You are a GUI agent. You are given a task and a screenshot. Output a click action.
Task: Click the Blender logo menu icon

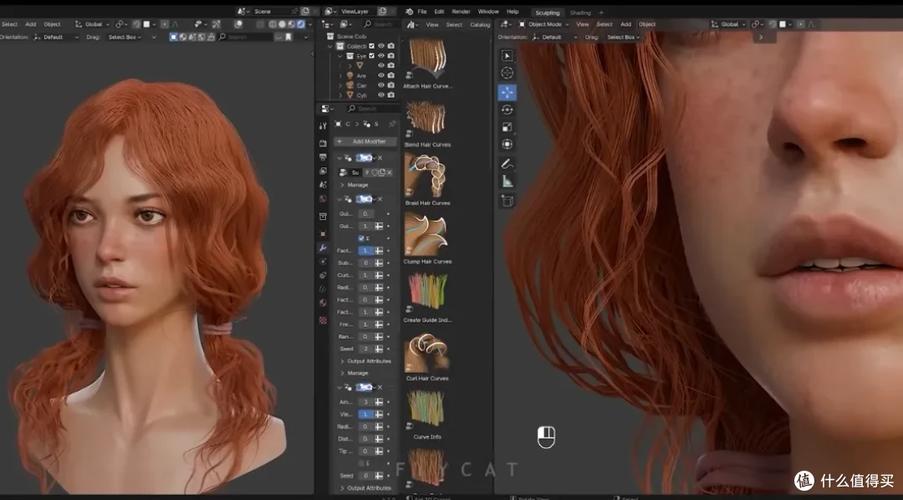coord(408,12)
